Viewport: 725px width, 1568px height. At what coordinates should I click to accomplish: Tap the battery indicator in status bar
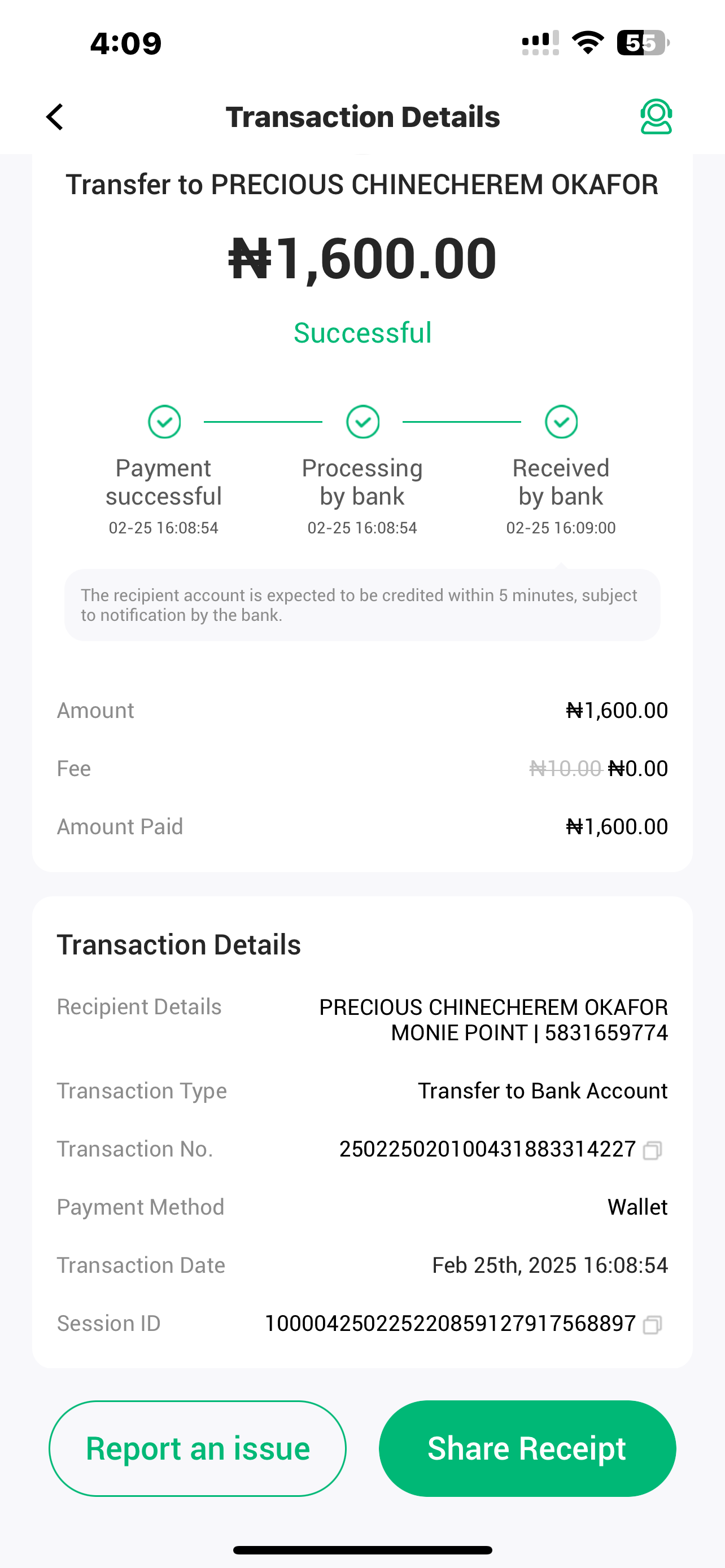click(x=643, y=42)
